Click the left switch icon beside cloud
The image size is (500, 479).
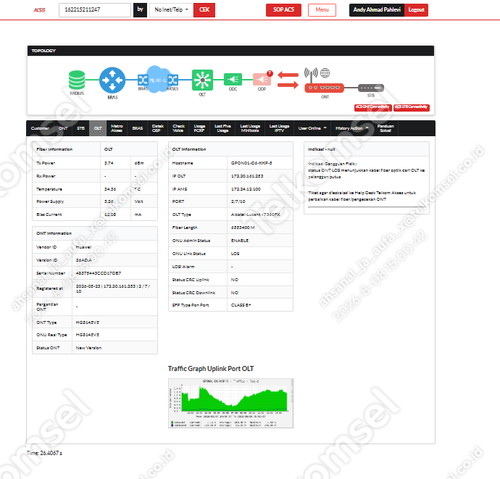143,80
